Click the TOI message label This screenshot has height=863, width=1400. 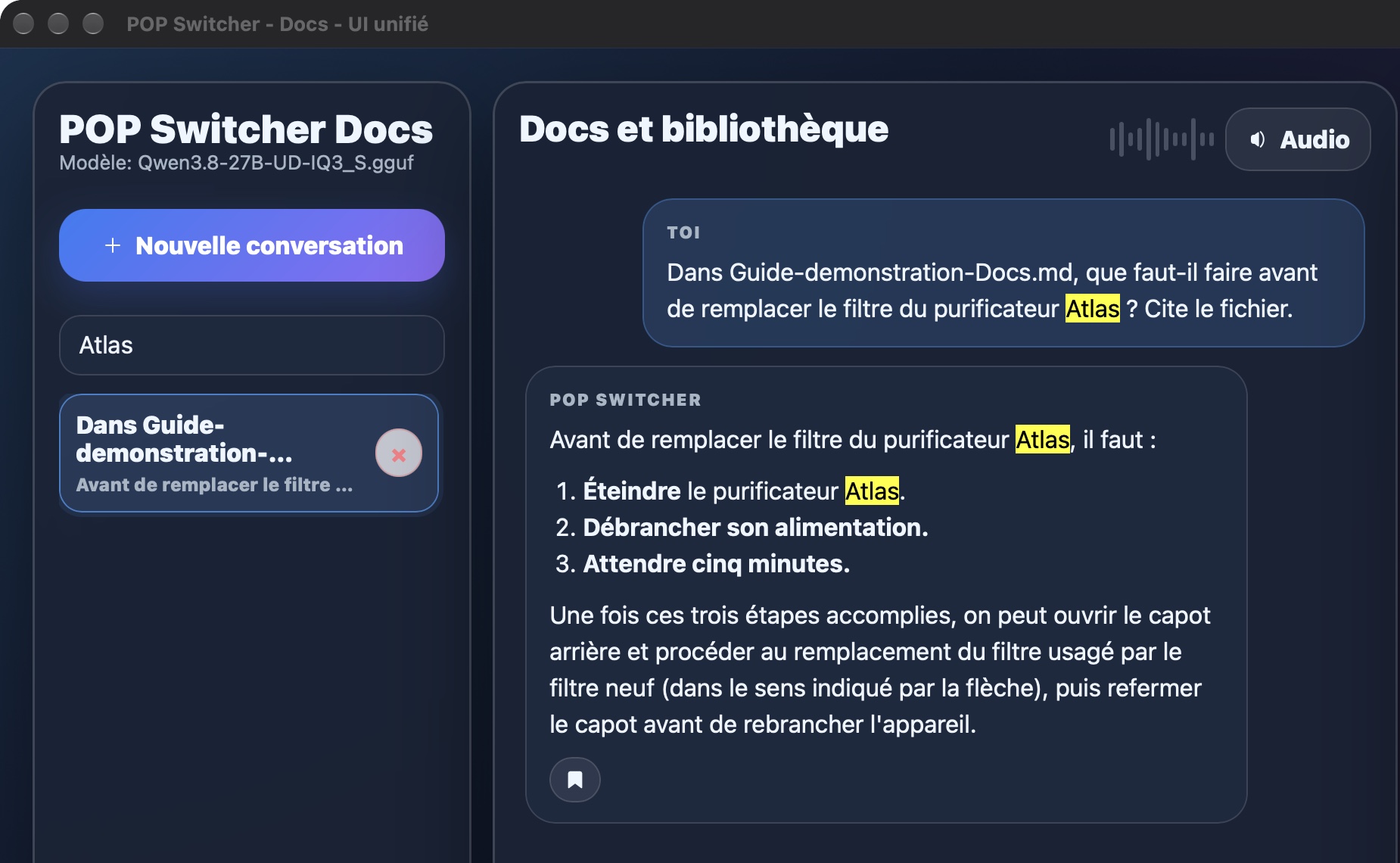coord(684,232)
